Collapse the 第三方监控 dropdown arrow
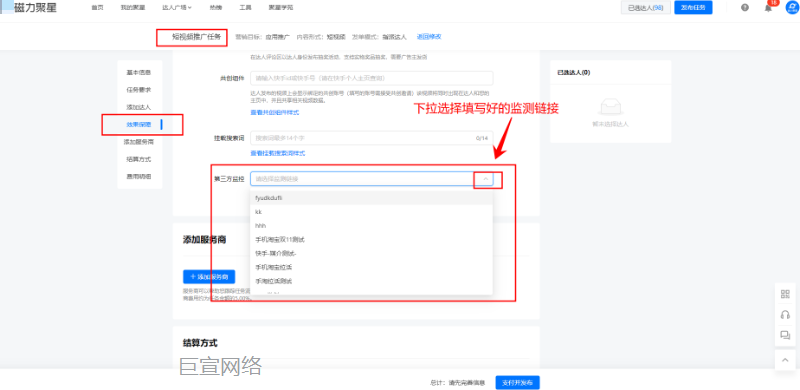The height and width of the screenshot is (390, 800). (486, 179)
